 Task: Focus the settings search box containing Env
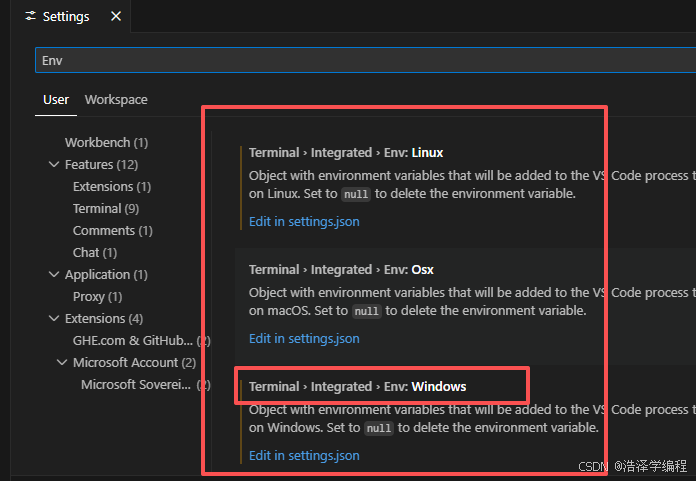click(365, 60)
